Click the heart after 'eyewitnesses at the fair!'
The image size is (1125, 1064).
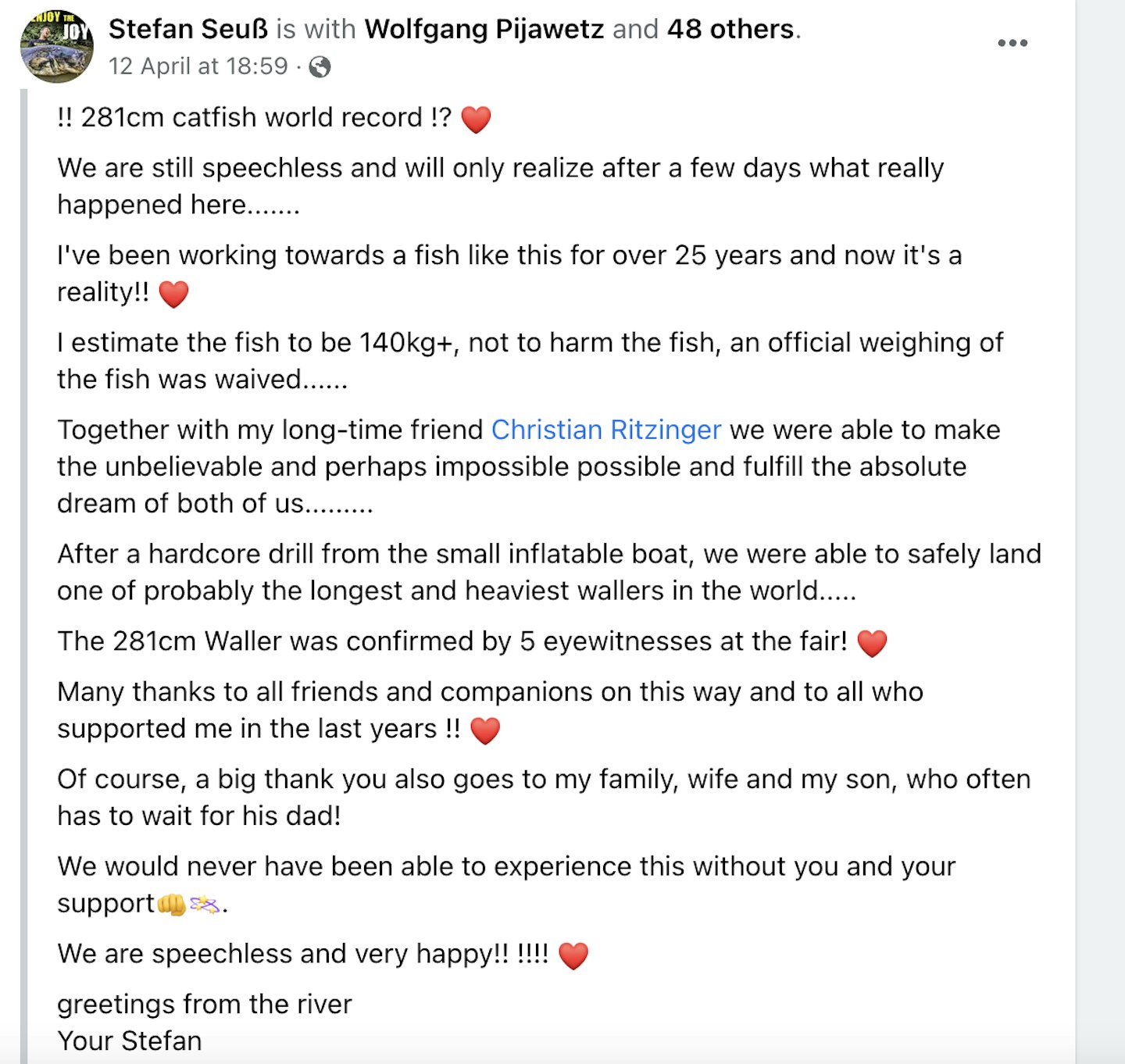coord(872,644)
